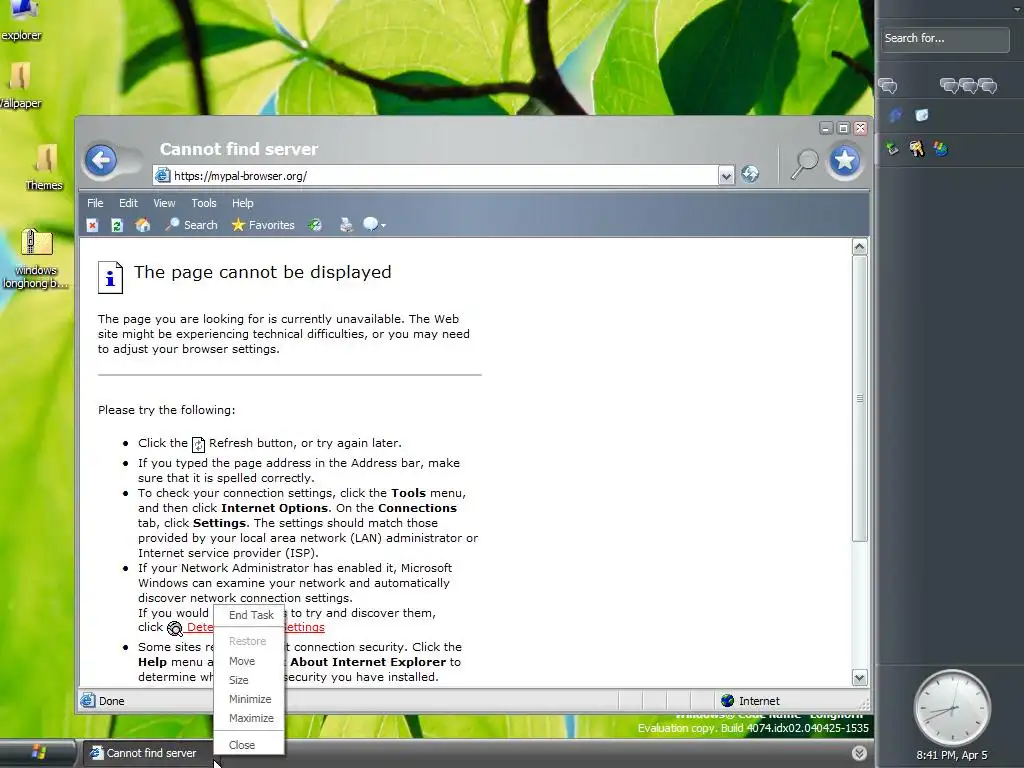The height and width of the screenshot is (768, 1024).
Task: Open the Discuss speech bubble toolbar dropdown
Action: click(x=374, y=225)
